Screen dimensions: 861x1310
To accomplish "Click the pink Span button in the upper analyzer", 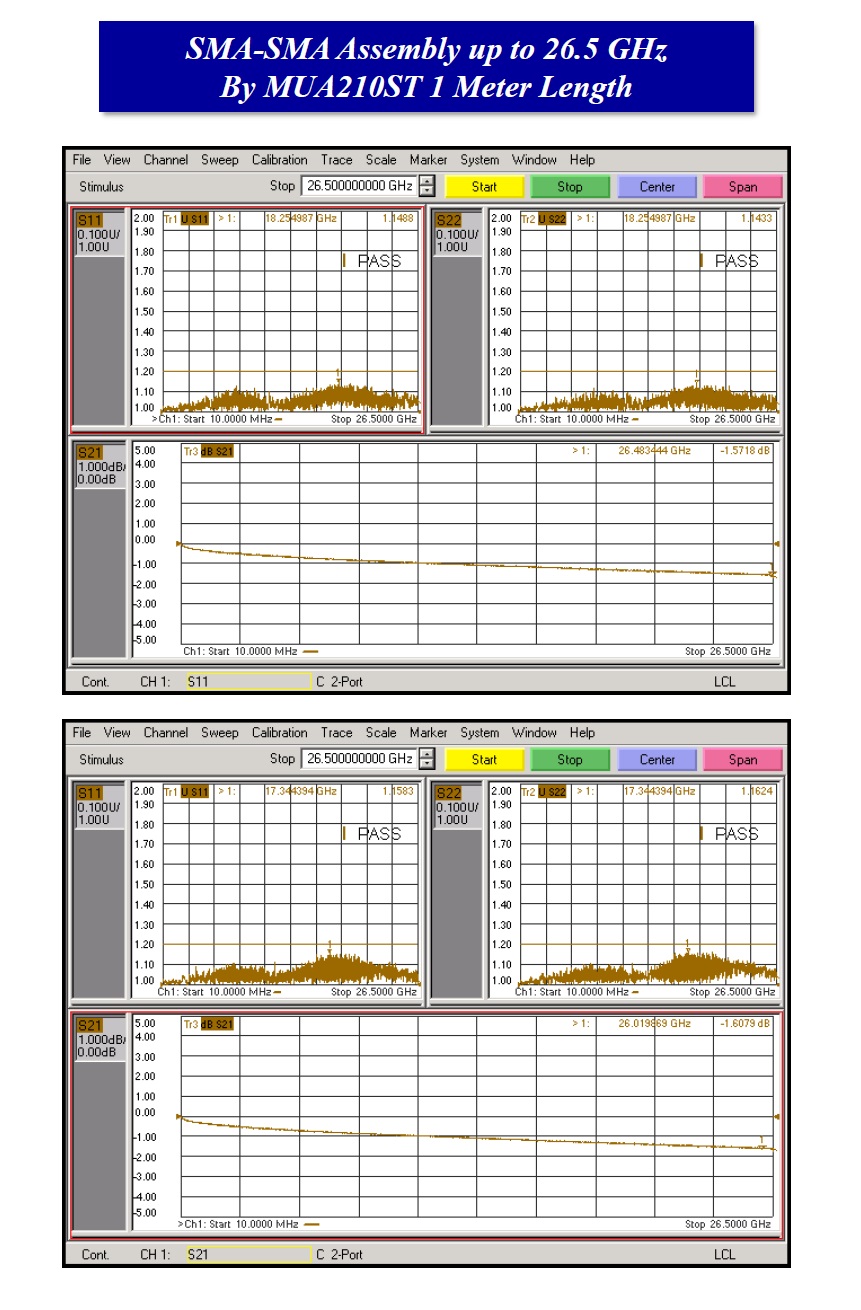I will [x=743, y=187].
